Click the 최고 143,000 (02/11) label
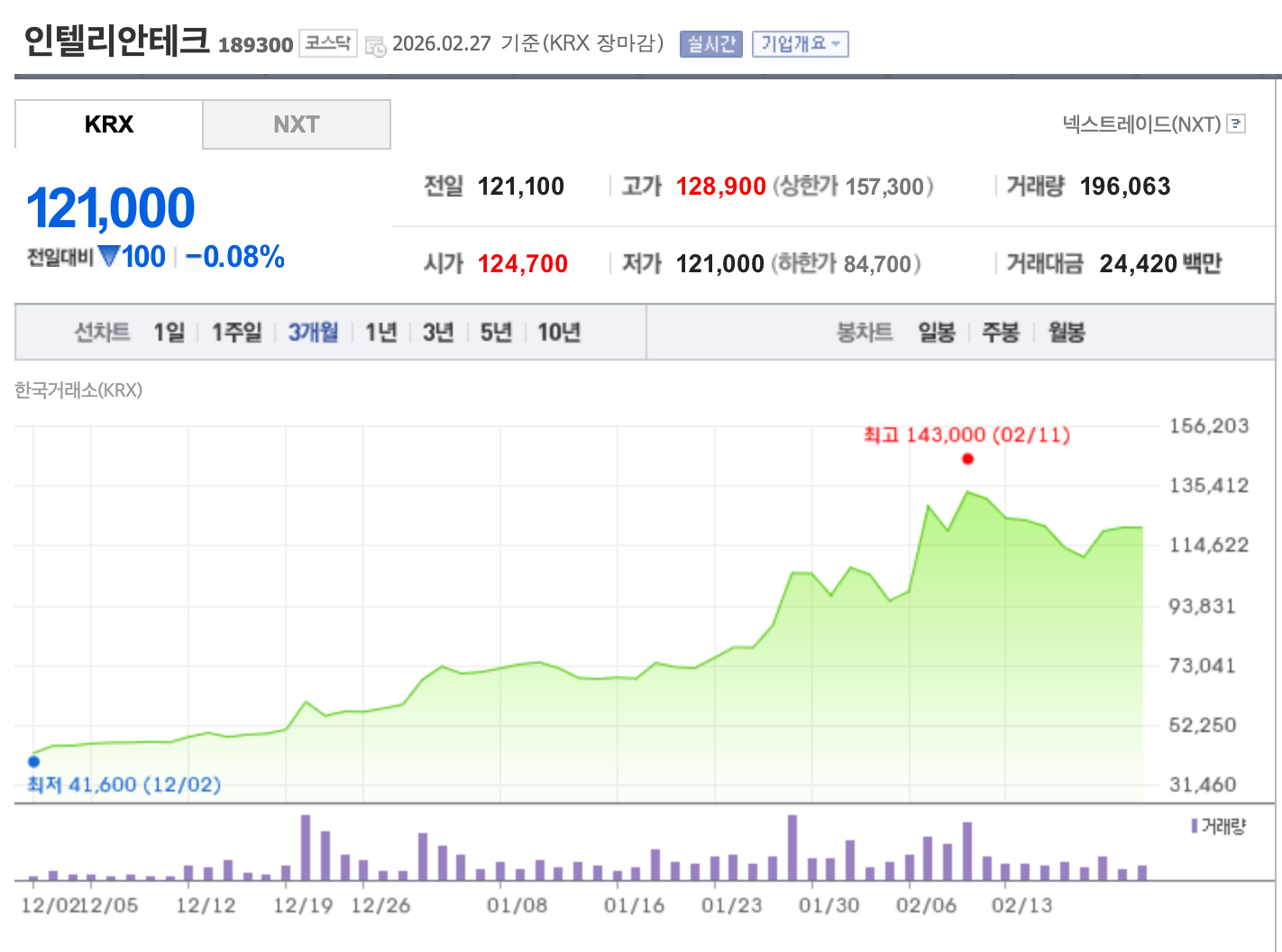Image resolution: width=1282 pixels, height=952 pixels. tap(966, 435)
